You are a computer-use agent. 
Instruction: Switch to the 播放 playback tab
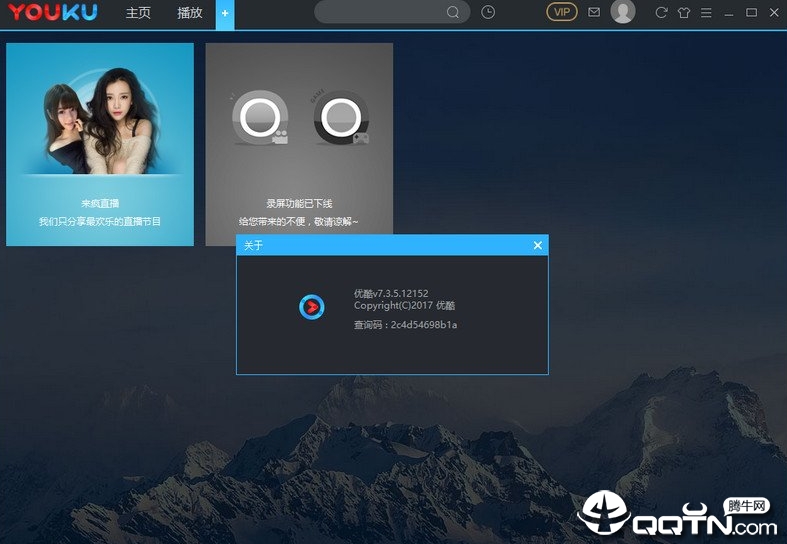point(189,13)
